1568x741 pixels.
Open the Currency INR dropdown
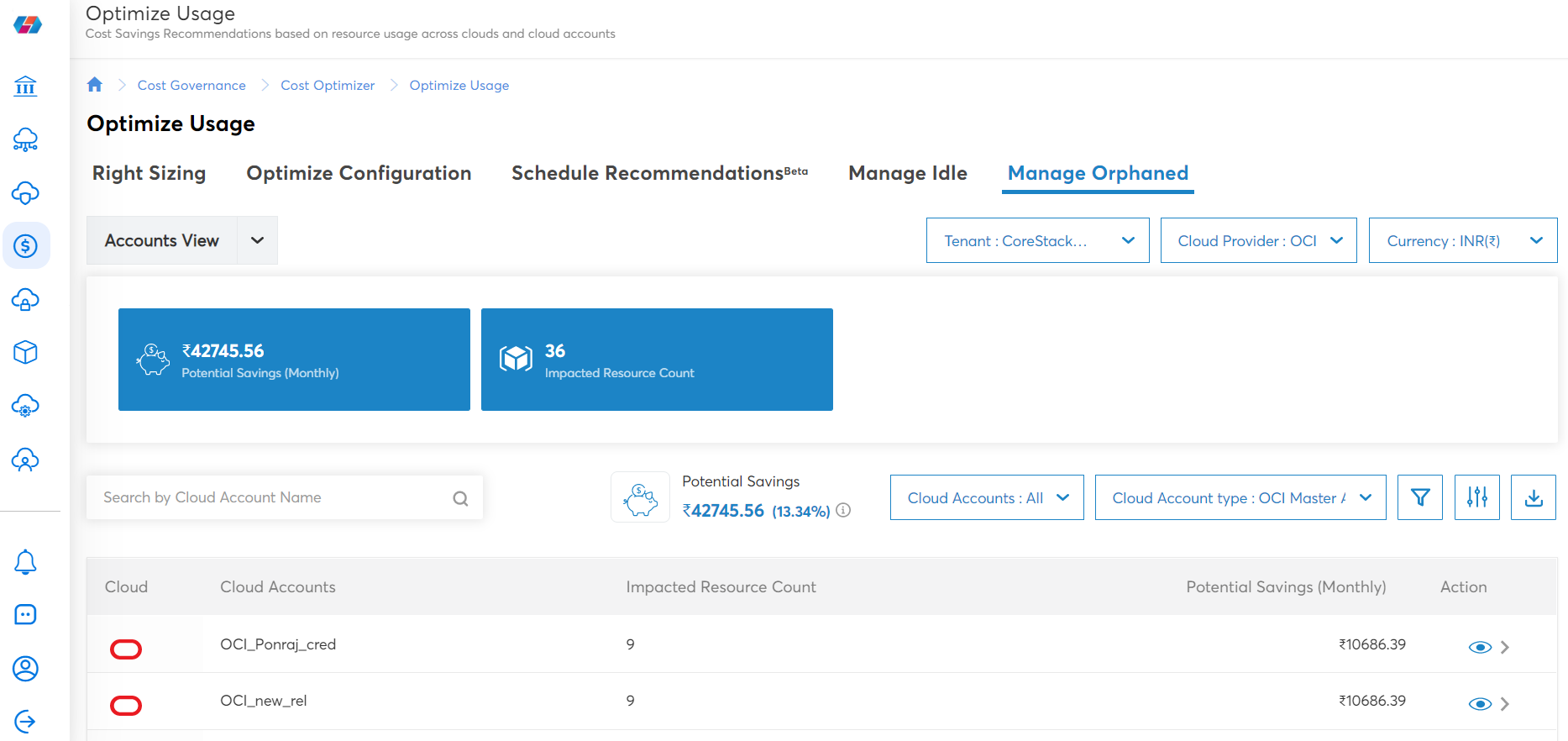[1462, 240]
